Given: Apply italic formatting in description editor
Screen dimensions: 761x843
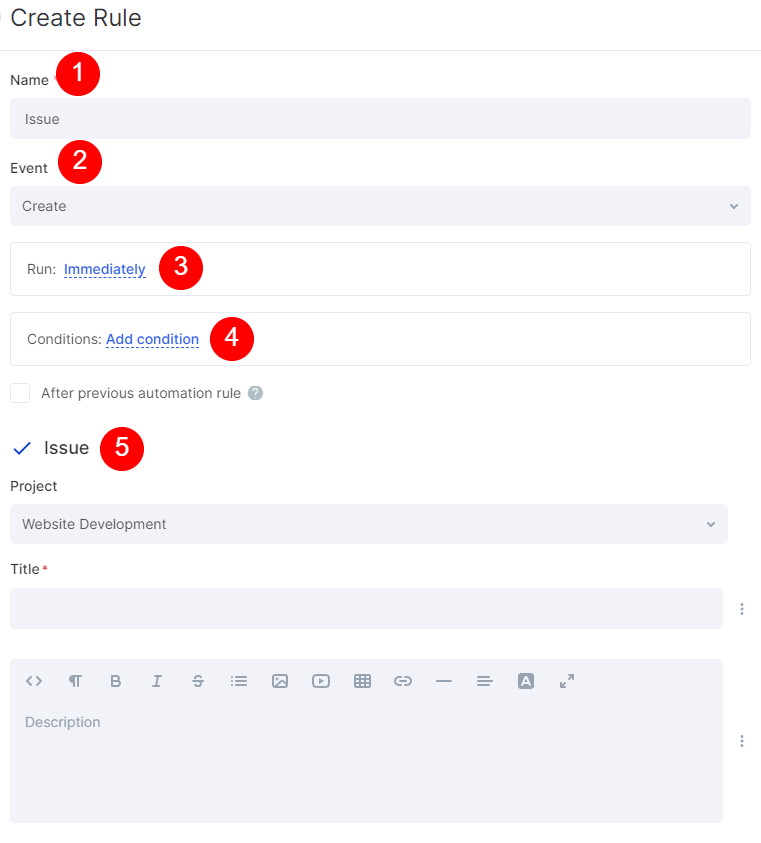Looking at the screenshot, I should [x=157, y=681].
